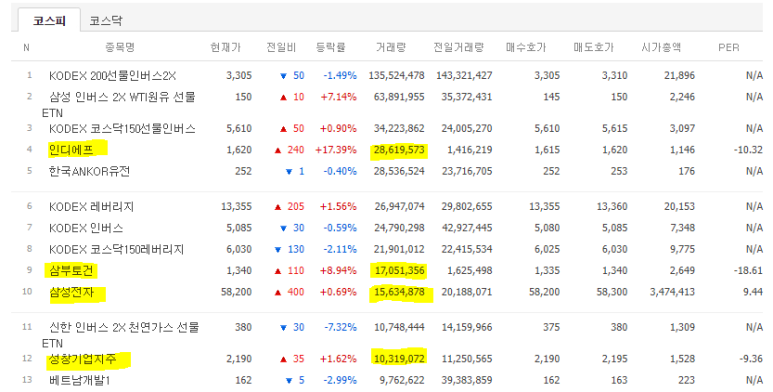Image resolution: width=773 pixels, height=392 pixels.
Task: Open KODEX 코스닥150선물인버스 link
Action: tap(122, 129)
